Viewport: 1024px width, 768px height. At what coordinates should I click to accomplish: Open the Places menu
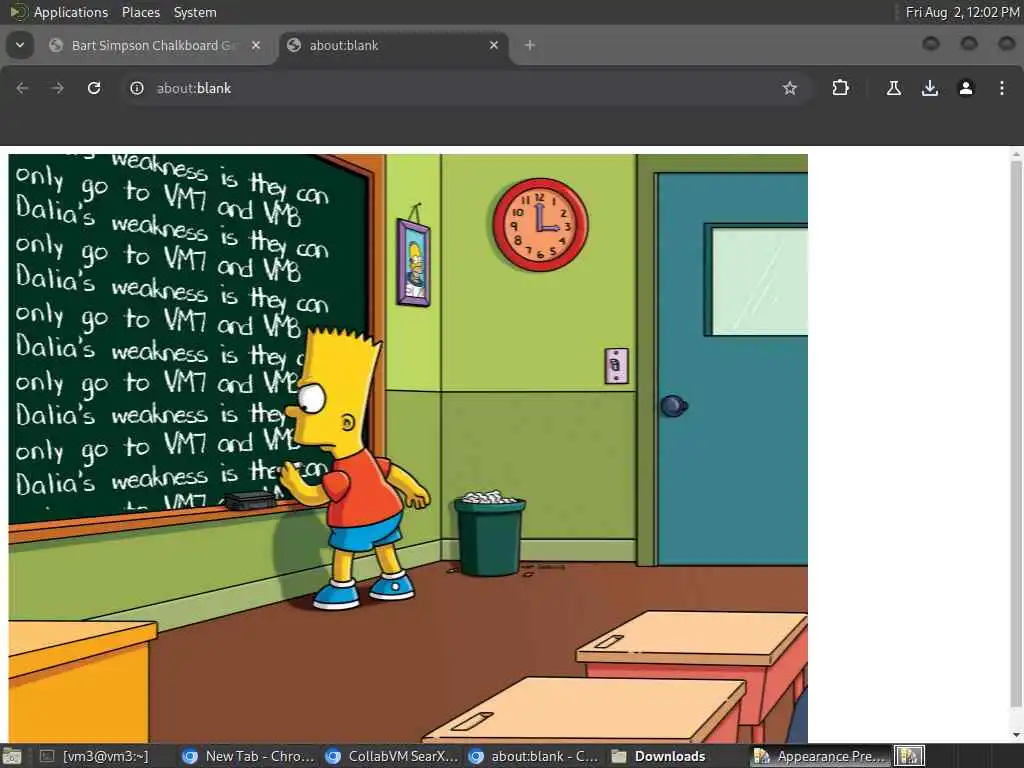click(140, 12)
